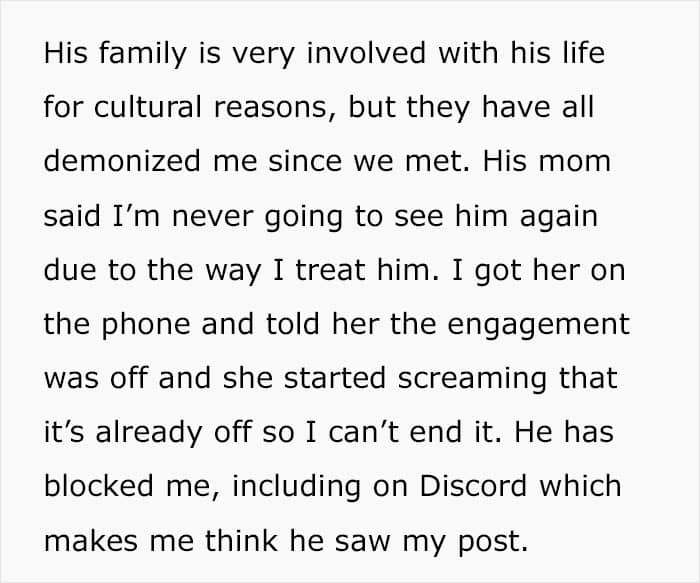Click the words 'His mom' in the text
This screenshot has width=700, height=583.
tap(546, 160)
